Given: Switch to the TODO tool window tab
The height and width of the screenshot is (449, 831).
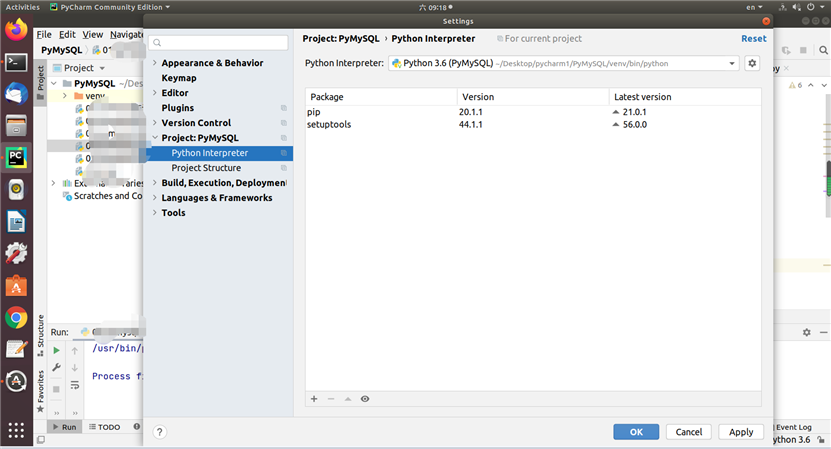Looking at the screenshot, I should tap(104, 427).
